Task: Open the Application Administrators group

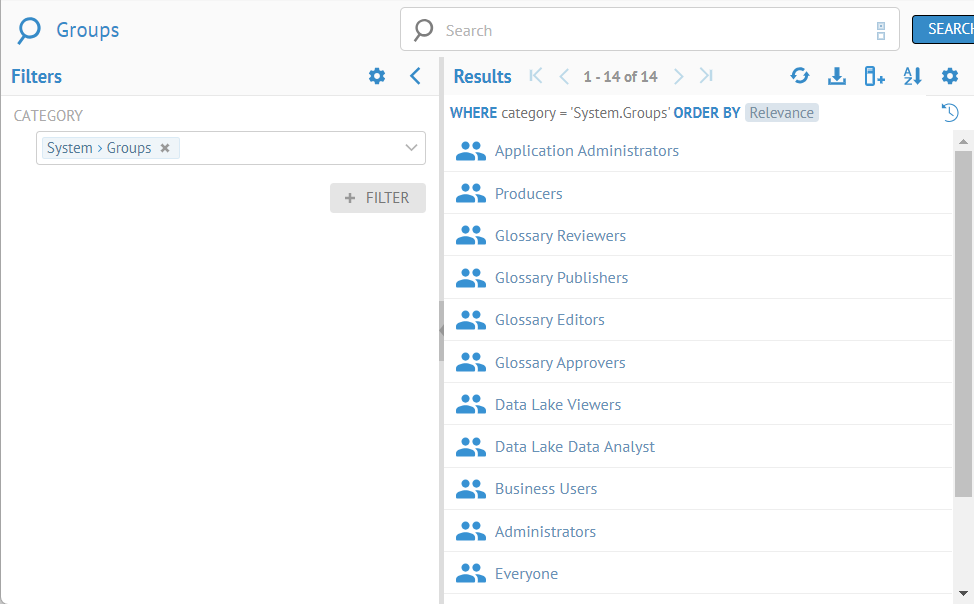Action: [x=586, y=151]
